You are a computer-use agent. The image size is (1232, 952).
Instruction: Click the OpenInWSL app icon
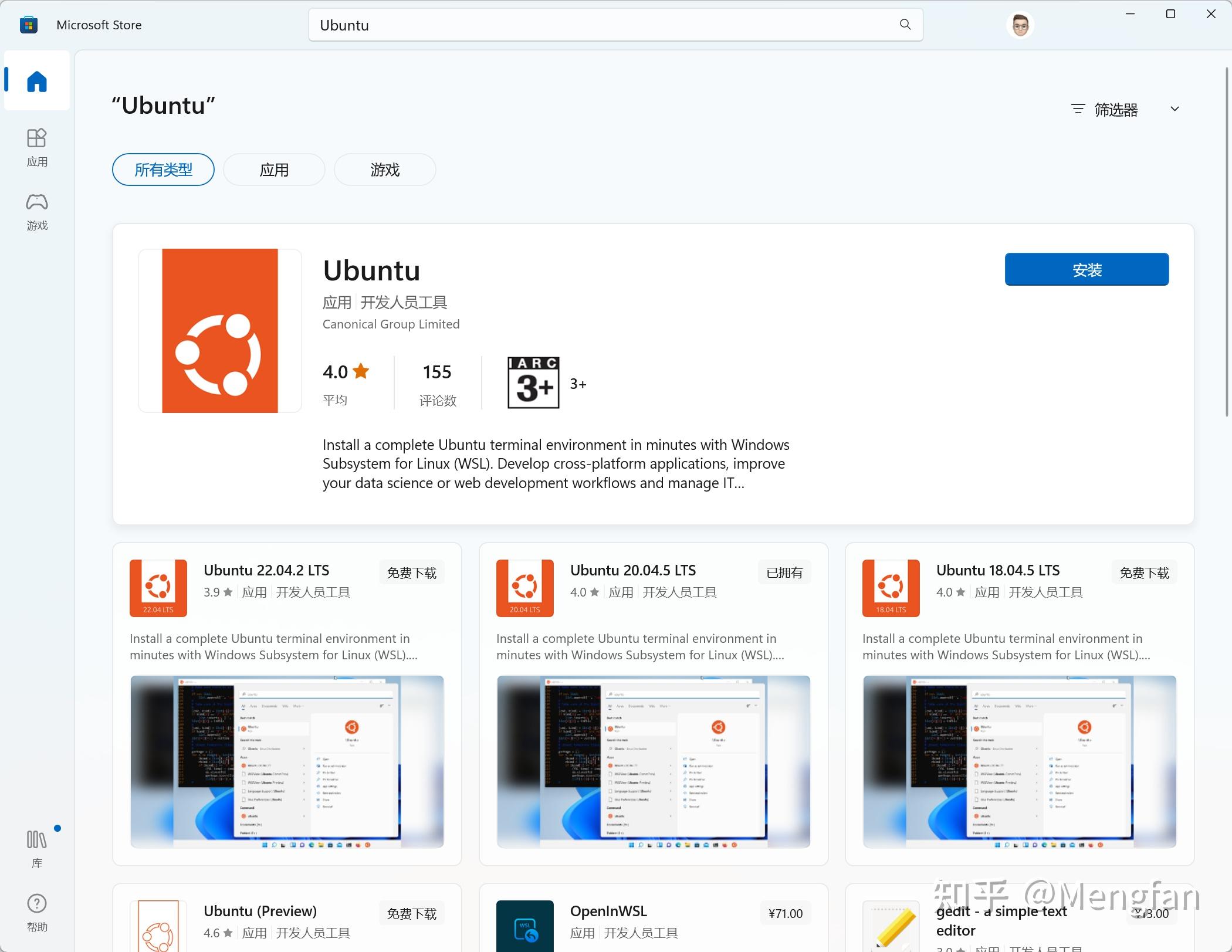click(x=525, y=926)
